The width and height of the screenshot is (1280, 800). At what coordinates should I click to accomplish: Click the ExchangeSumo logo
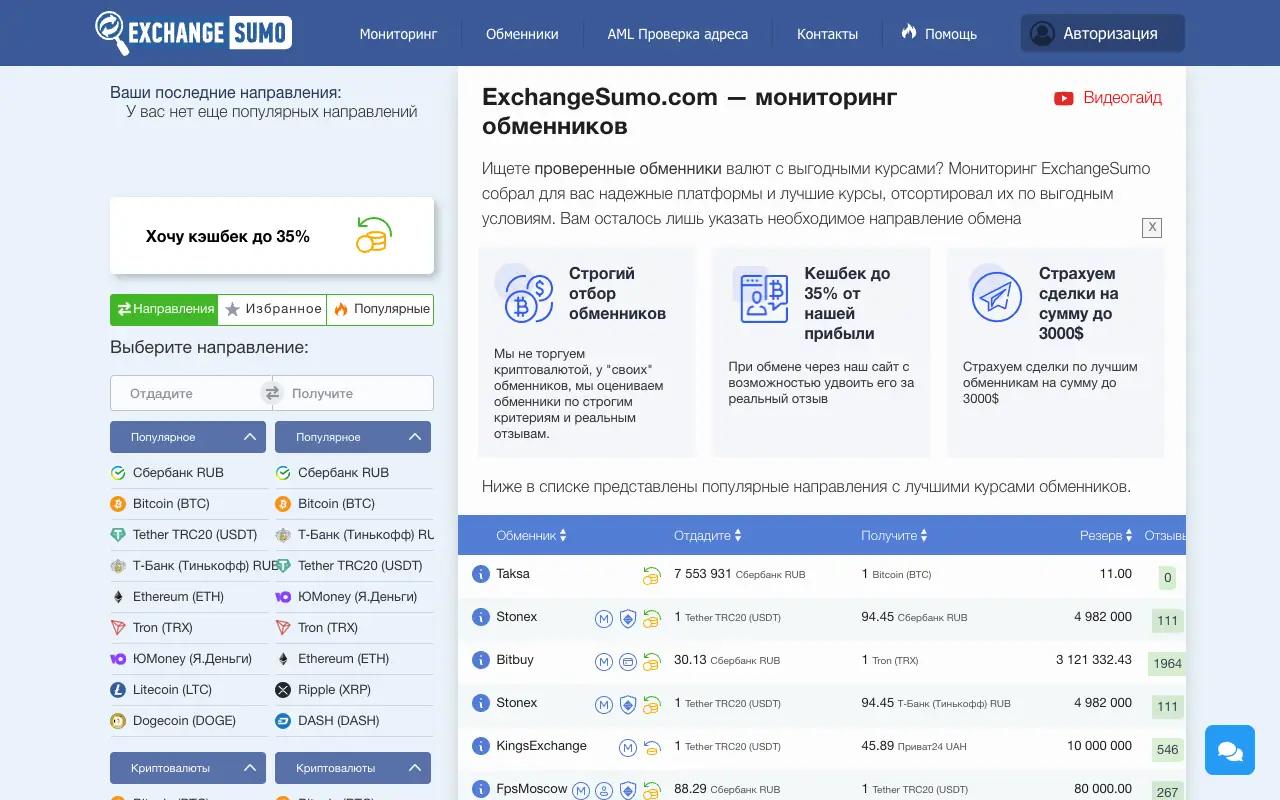click(193, 33)
